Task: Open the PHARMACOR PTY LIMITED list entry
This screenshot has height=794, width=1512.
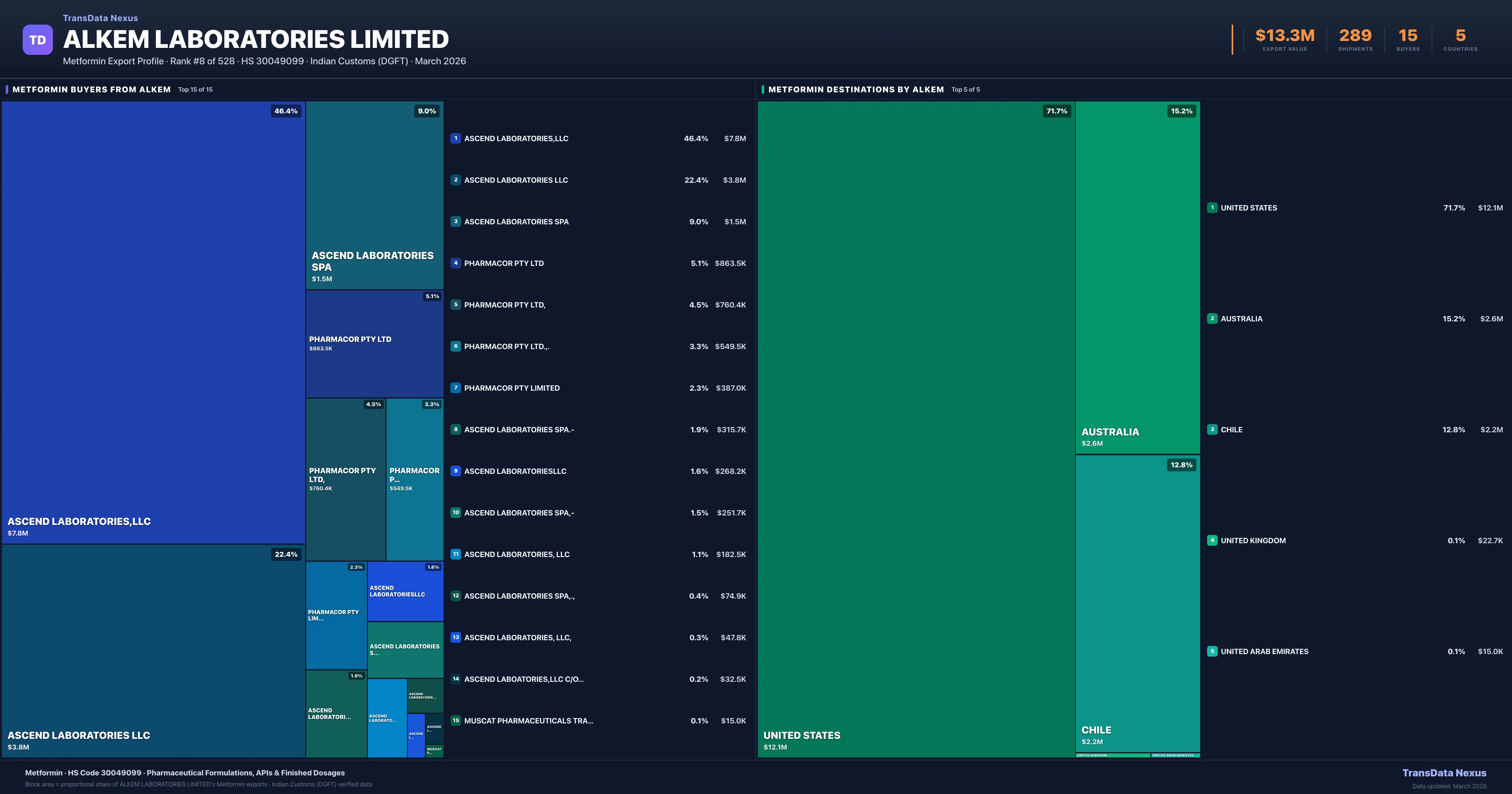Action: coord(512,388)
